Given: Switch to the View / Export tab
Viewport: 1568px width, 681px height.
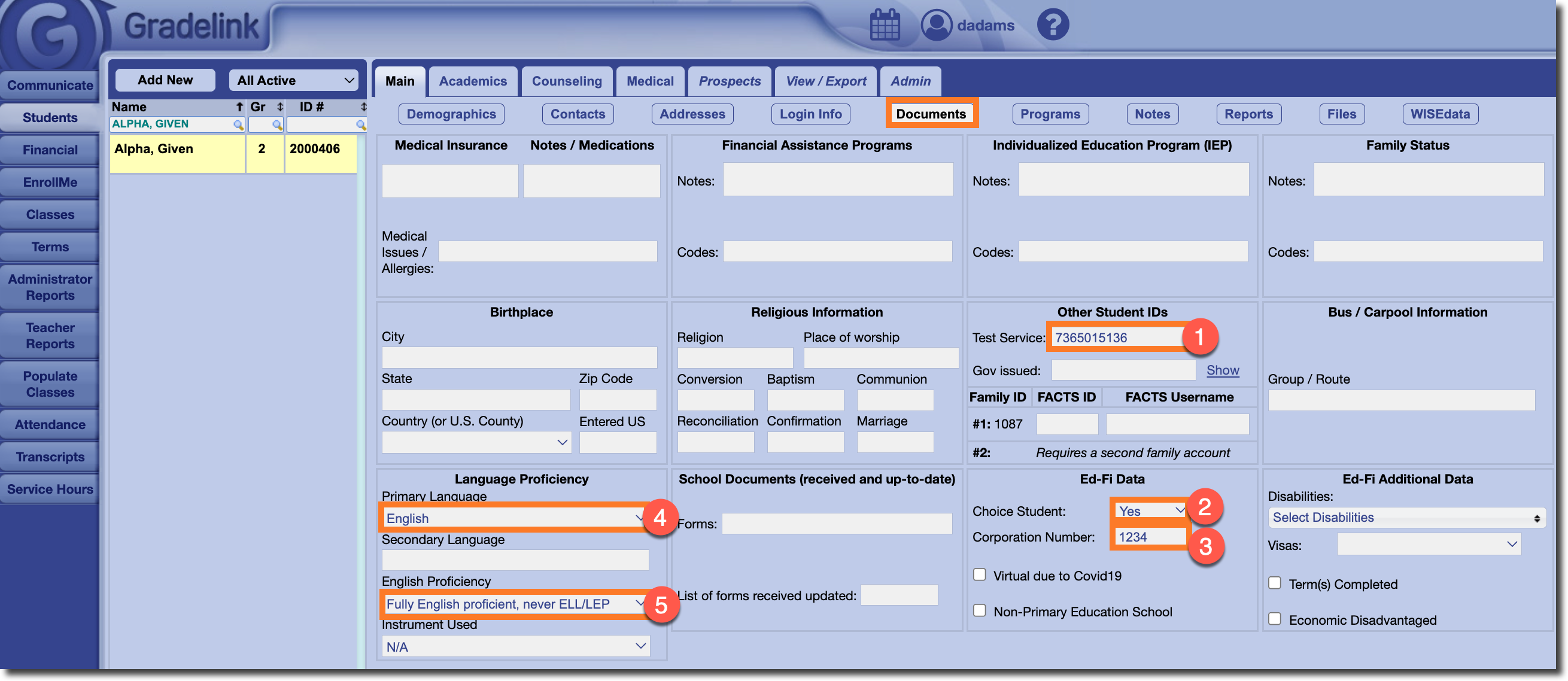Looking at the screenshot, I should pyautogui.click(x=825, y=81).
